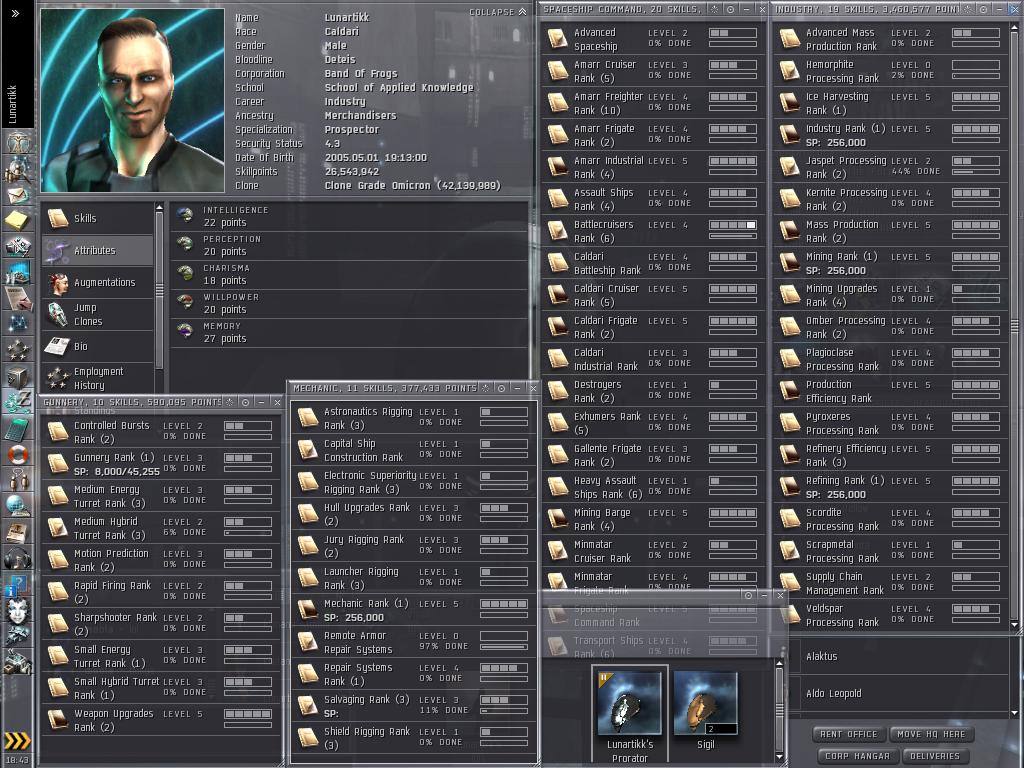Click the Memory attribute icon

[x=185, y=332]
